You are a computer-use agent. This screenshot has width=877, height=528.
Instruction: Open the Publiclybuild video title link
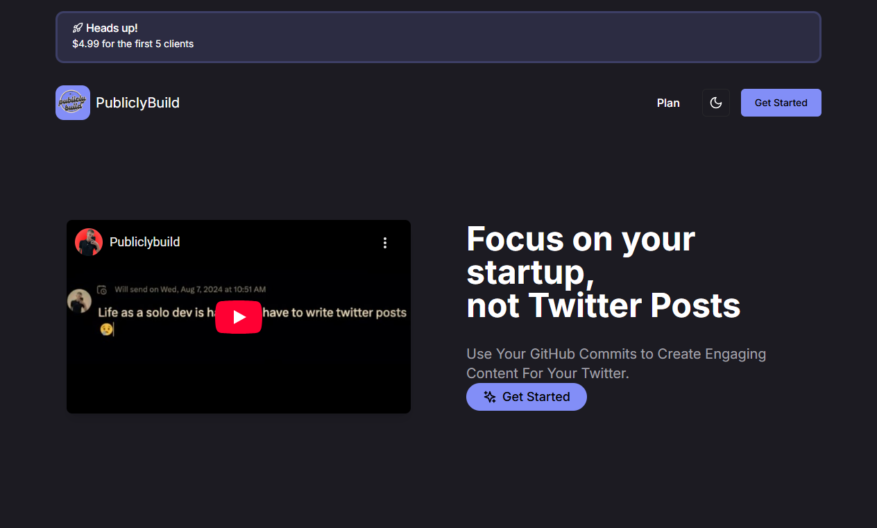pos(144,242)
